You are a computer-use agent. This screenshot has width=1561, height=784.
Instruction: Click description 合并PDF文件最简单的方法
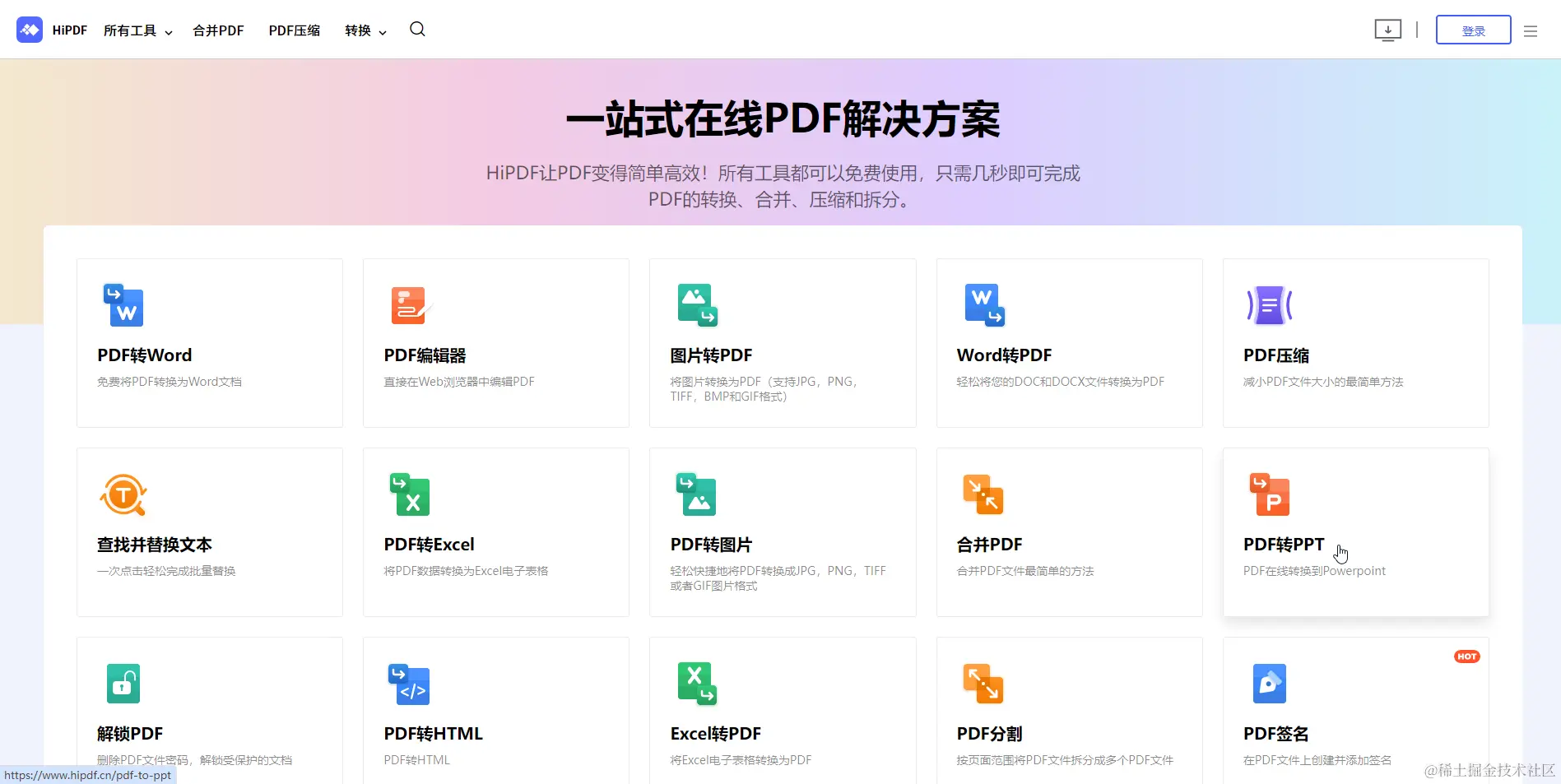pyautogui.click(x=1025, y=571)
